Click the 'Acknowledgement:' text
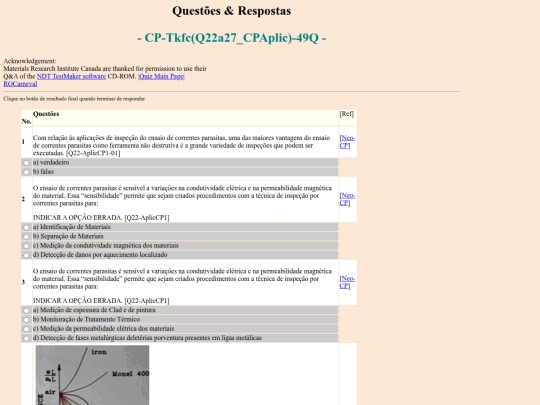The height and width of the screenshot is (405, 540). [x=30, y=61]
